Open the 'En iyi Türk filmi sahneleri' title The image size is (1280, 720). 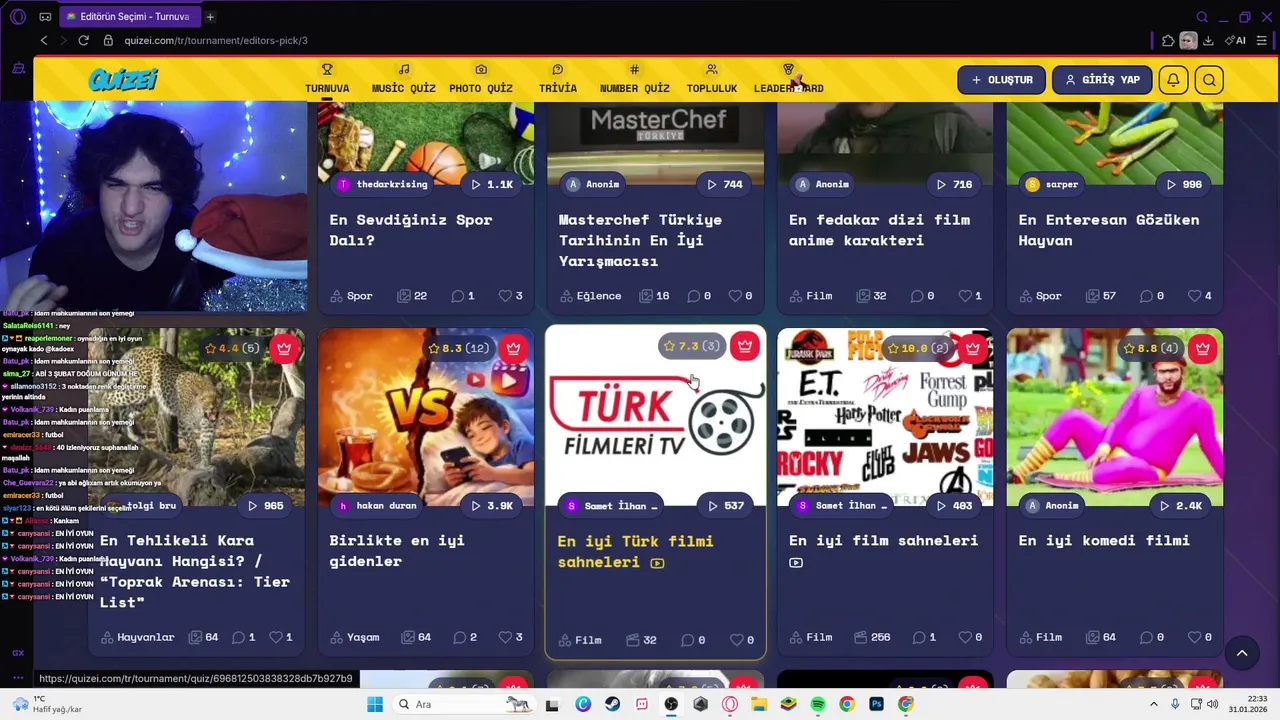coord(635,552)
